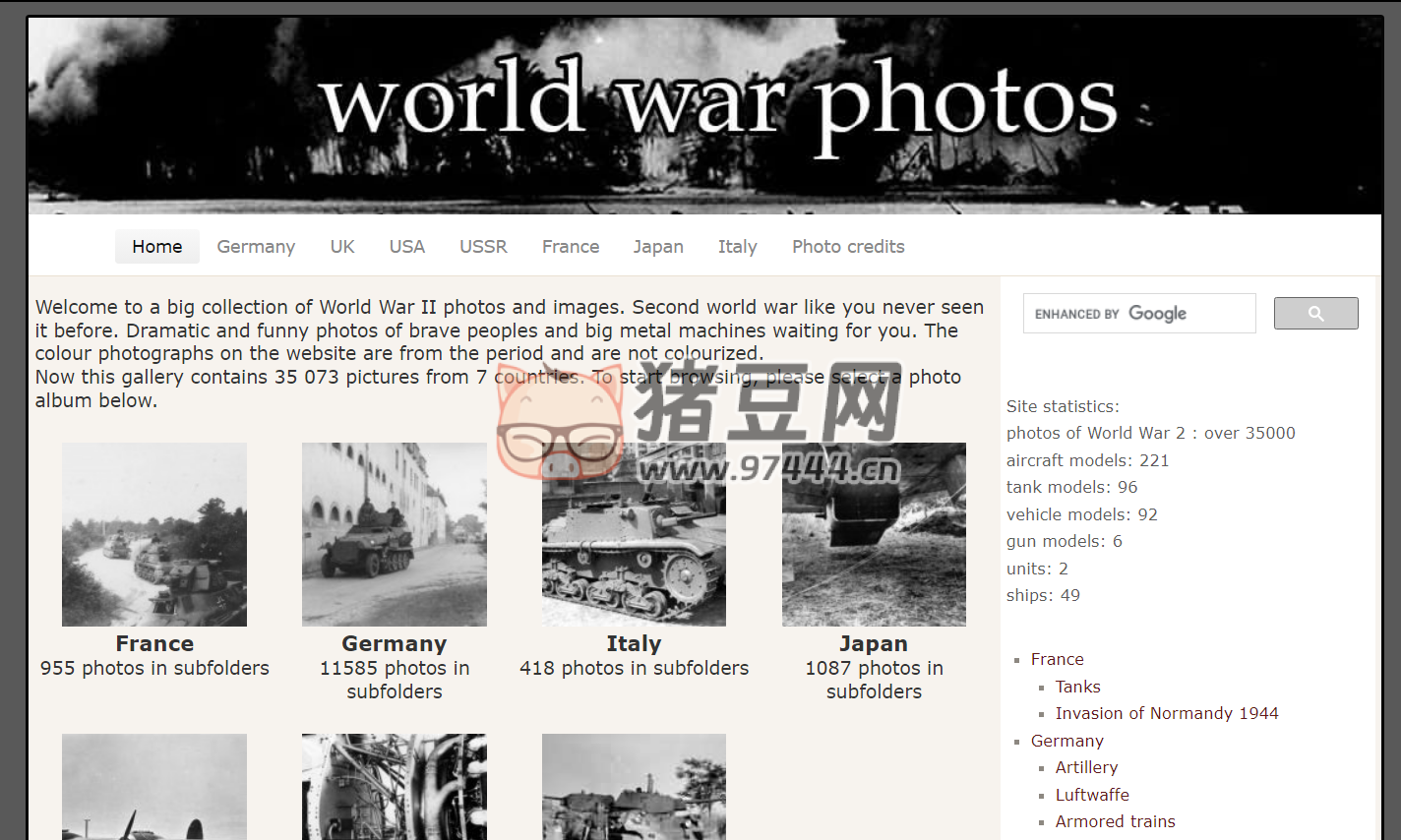
Task: Switch to the USSR tab
Action: (x=483, y=246)
